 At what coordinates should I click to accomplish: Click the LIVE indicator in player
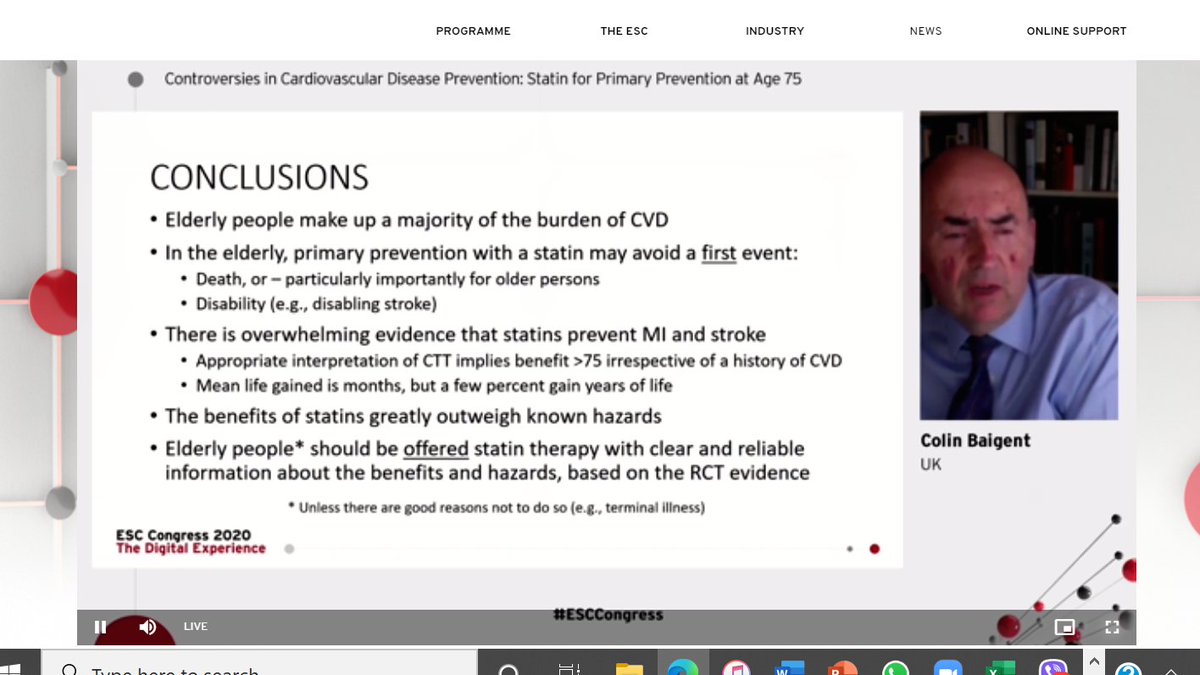coord(195,627)
